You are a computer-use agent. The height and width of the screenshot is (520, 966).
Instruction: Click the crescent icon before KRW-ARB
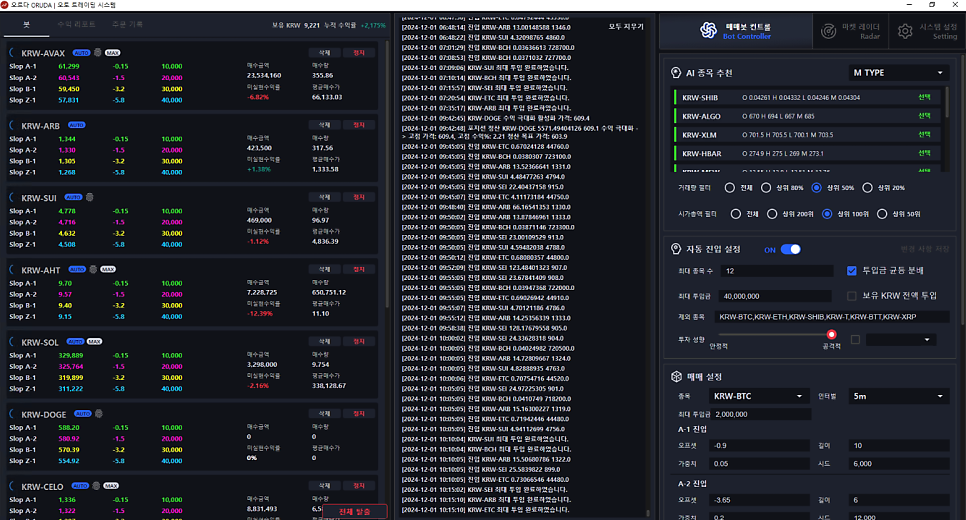click(x=12, y=125)
